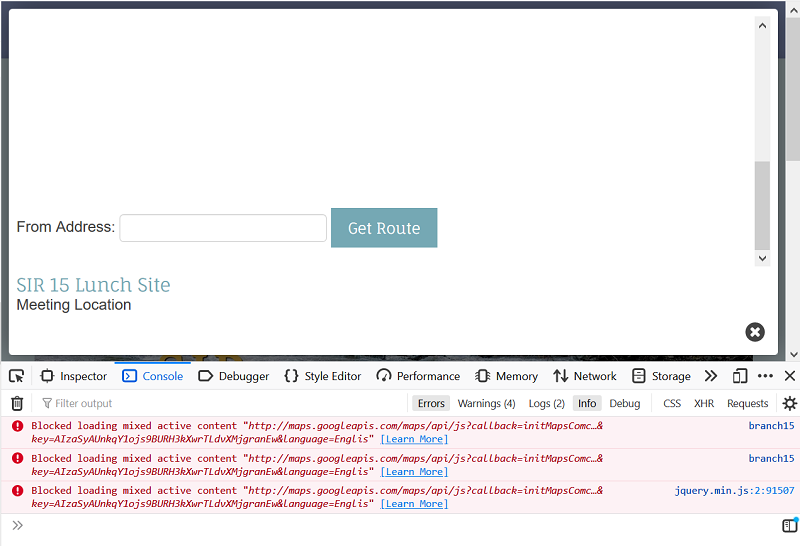This screenshot has height=546, width=800.
Task: Activate the element picker tool
Action: point(17,376)
